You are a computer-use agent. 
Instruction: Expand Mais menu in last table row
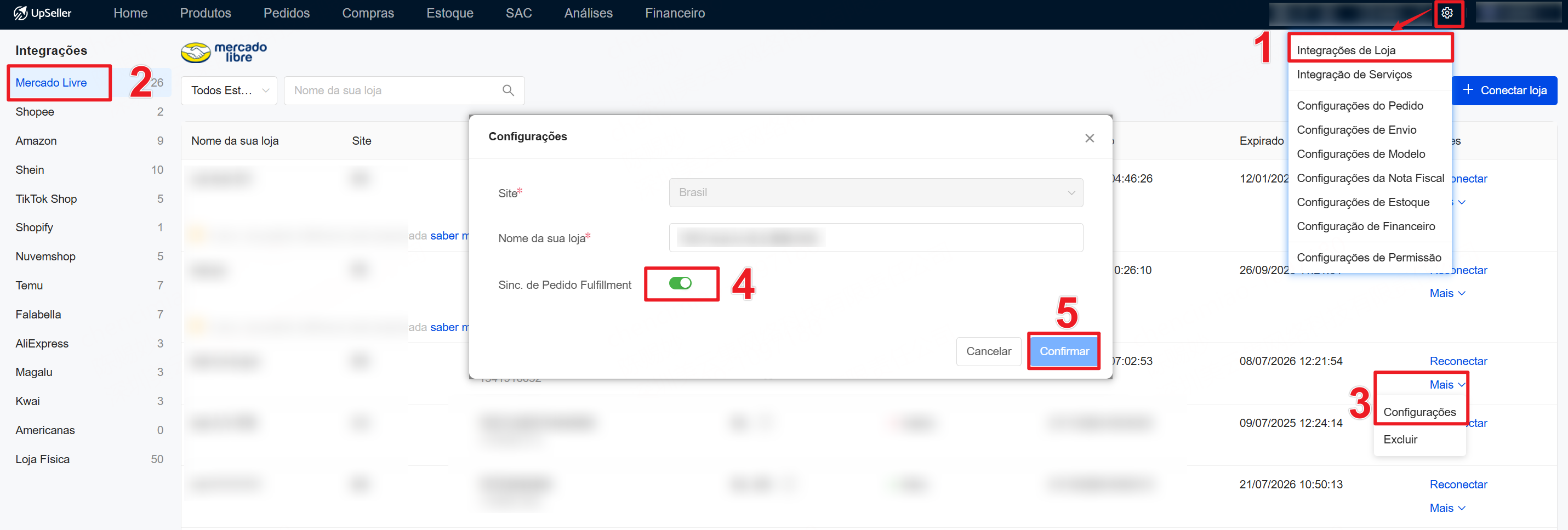(x=1446, y=508)
